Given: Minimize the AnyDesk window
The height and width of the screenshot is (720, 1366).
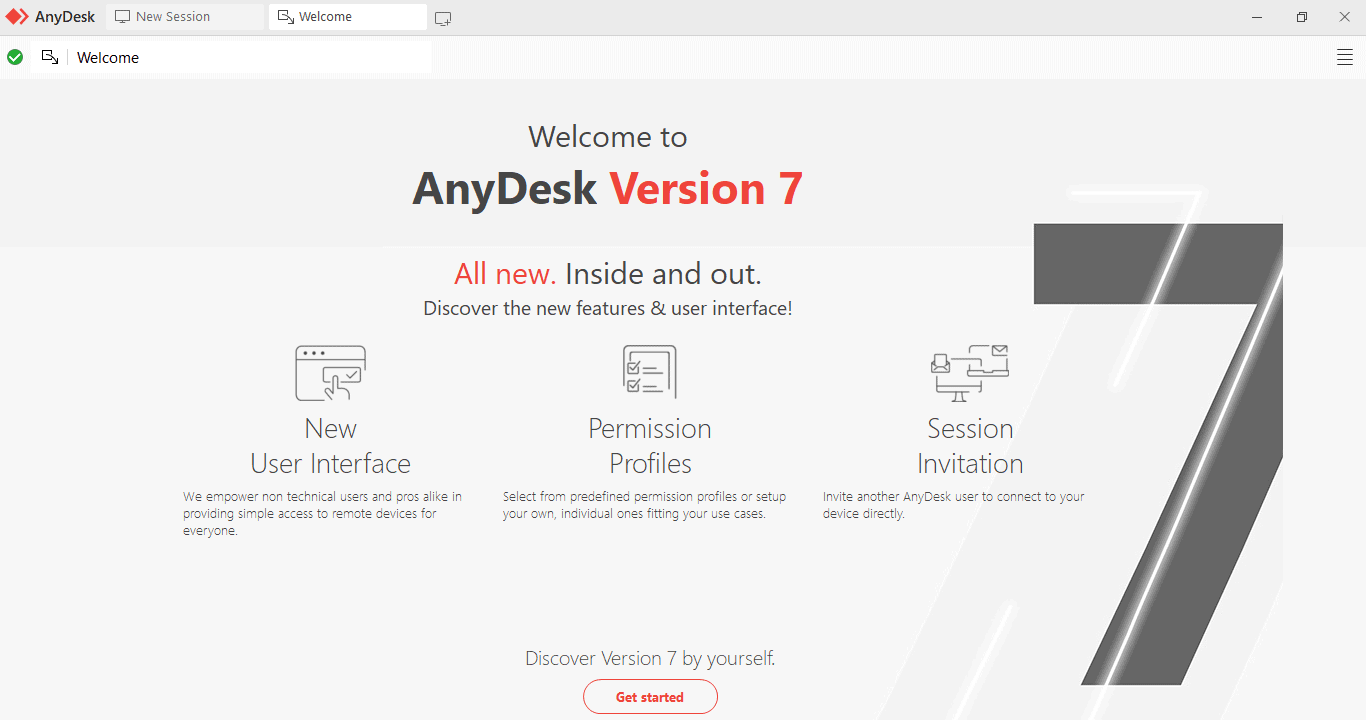Looking at the screenshot, I should click(1257, 17).
